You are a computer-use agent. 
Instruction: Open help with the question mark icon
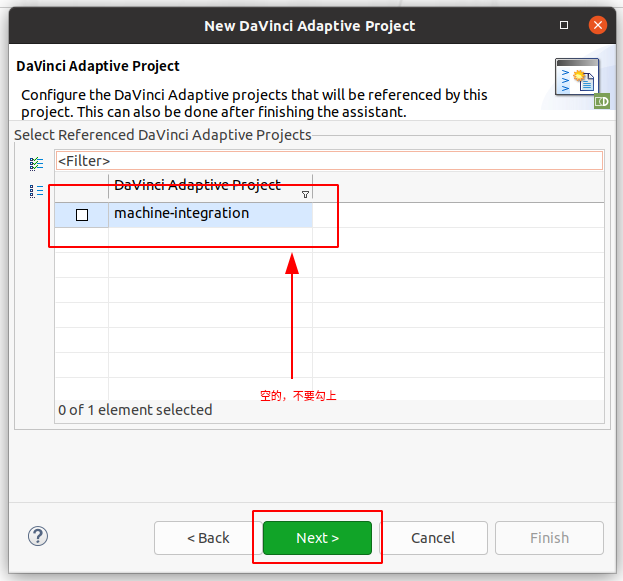pos(38,536)
